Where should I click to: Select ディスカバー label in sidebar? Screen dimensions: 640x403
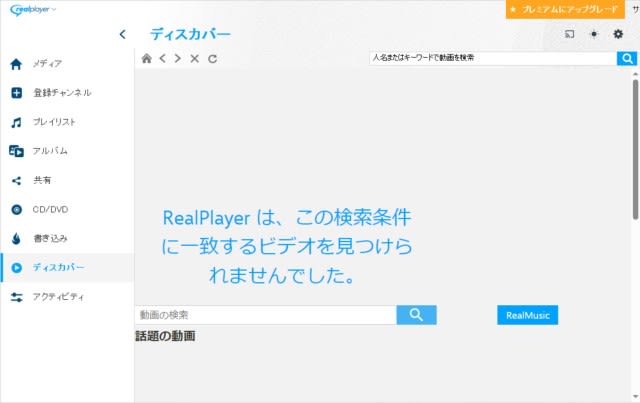(x=58, y=267)
